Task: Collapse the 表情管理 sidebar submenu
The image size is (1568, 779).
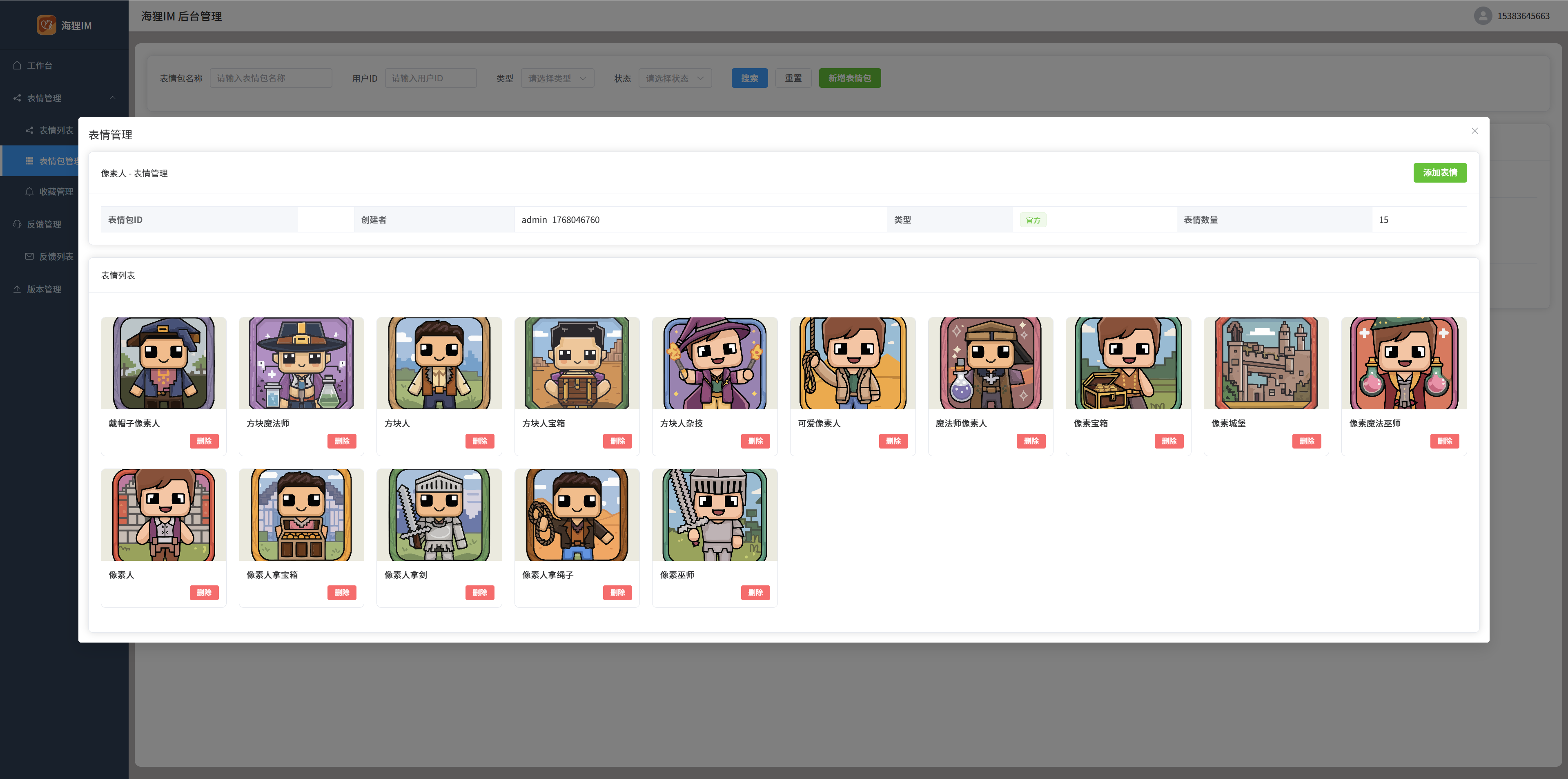Action: (x=113, y=98)
